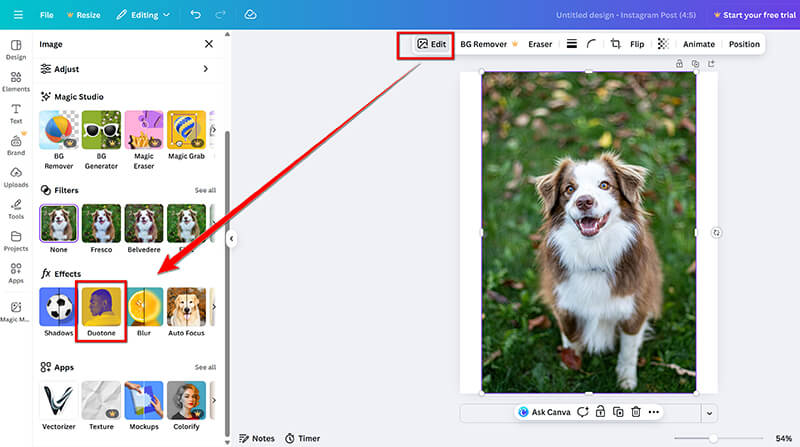Lock the page using the padlock icon
Screen dimensions: 800x447
679,64
